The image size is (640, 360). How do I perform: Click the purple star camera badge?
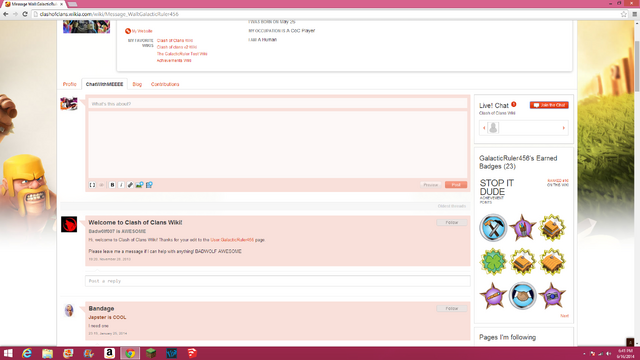pos(552,296)
